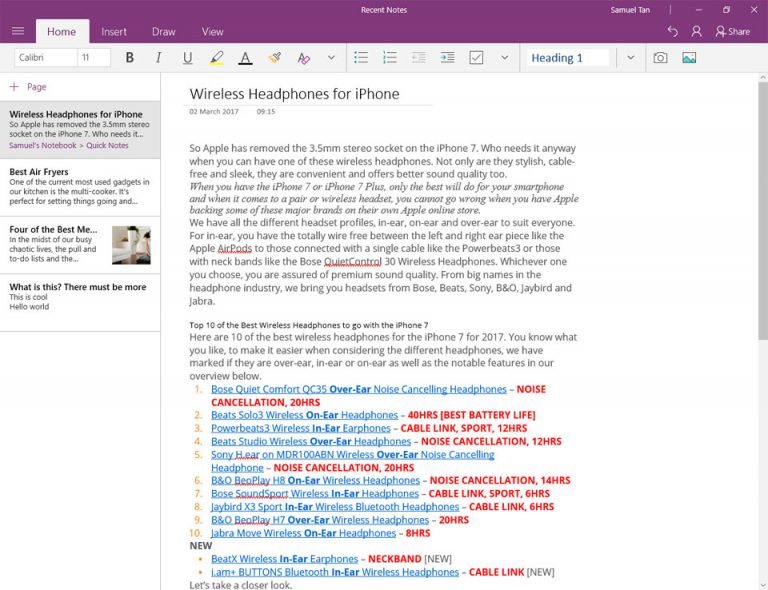
Task: Click the format painter brush icon
Action: [274, 58]
